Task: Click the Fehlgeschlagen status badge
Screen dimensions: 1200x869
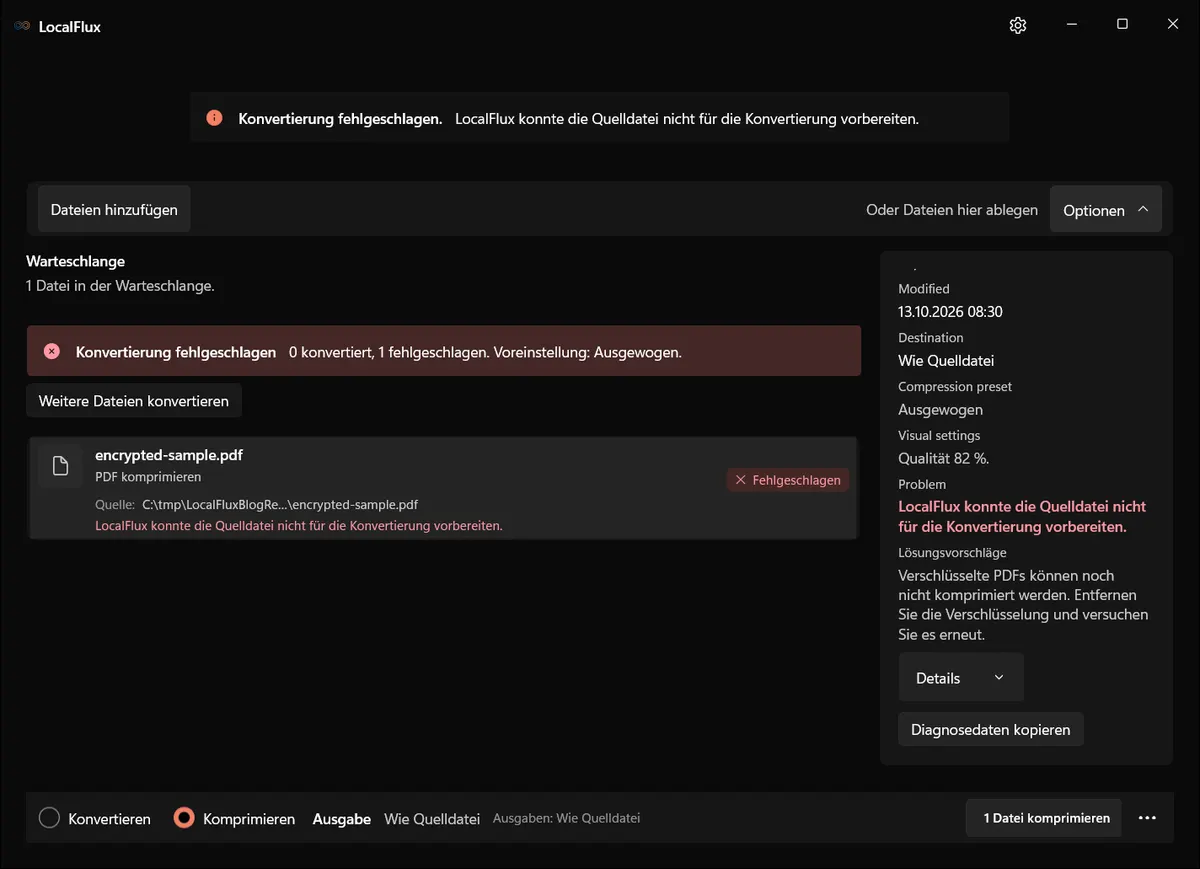Action: (788, 480)
